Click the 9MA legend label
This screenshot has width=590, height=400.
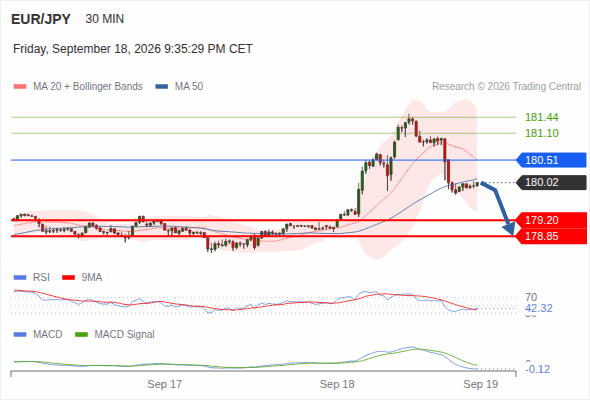pyautogui.click(x=92, y=278)
